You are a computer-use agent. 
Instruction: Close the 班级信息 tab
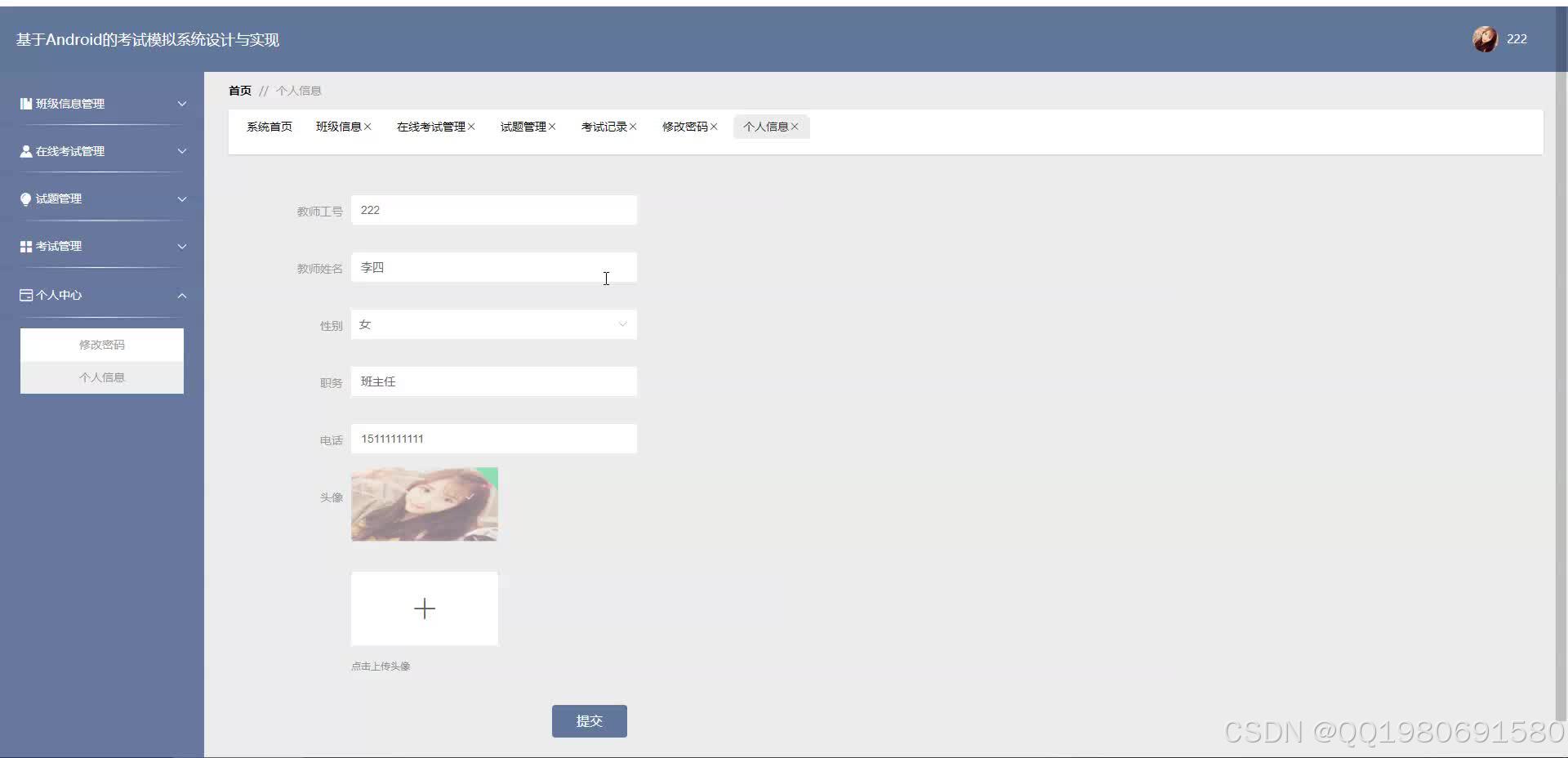tap(368, 127)
